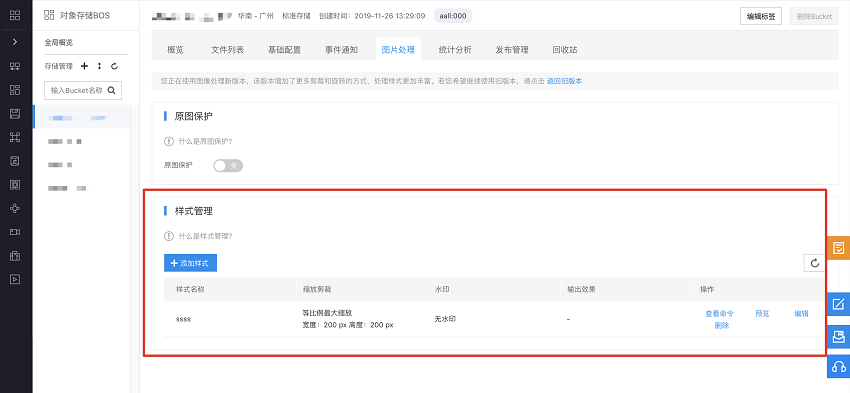Screen dimensions: 850x393
Task: Open the 统计分析 tab
Action: 455,50
